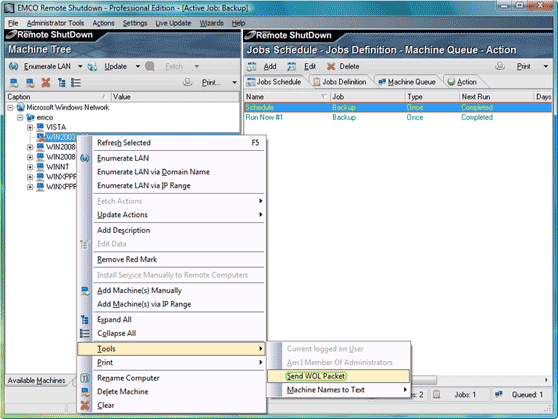Open the Enumerate LAN dropdown arrow
This screenshot has height=419, width=558.
click(x=80, y=67)
